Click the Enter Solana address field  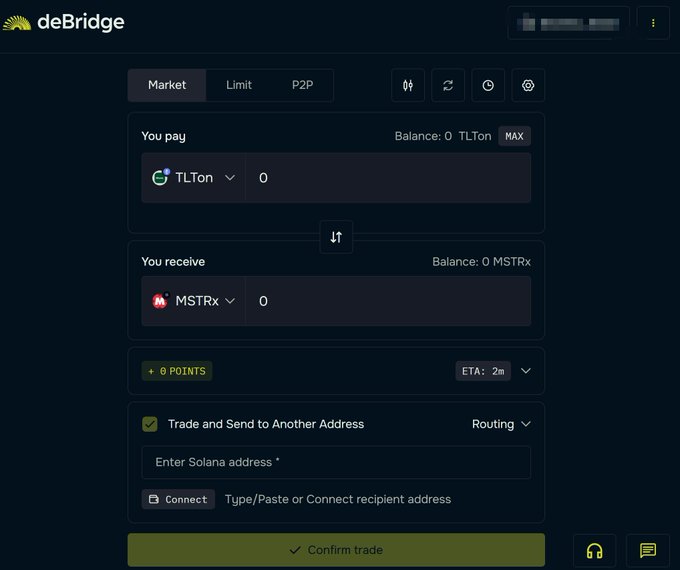(336, 462)
